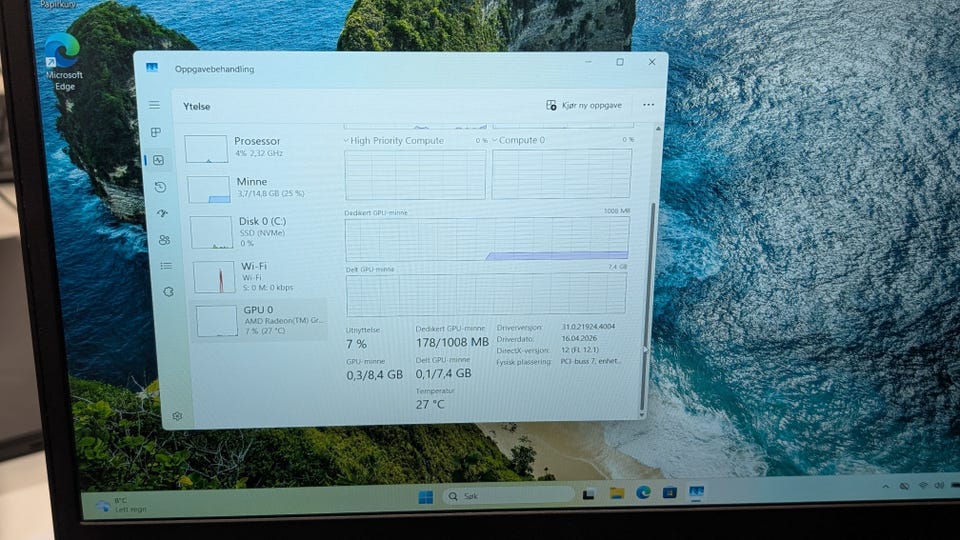Image resolution: width=960 pixels, height=540 pixels.
Task: Click Kjør ny oppgave button
Action: (584, 105)
